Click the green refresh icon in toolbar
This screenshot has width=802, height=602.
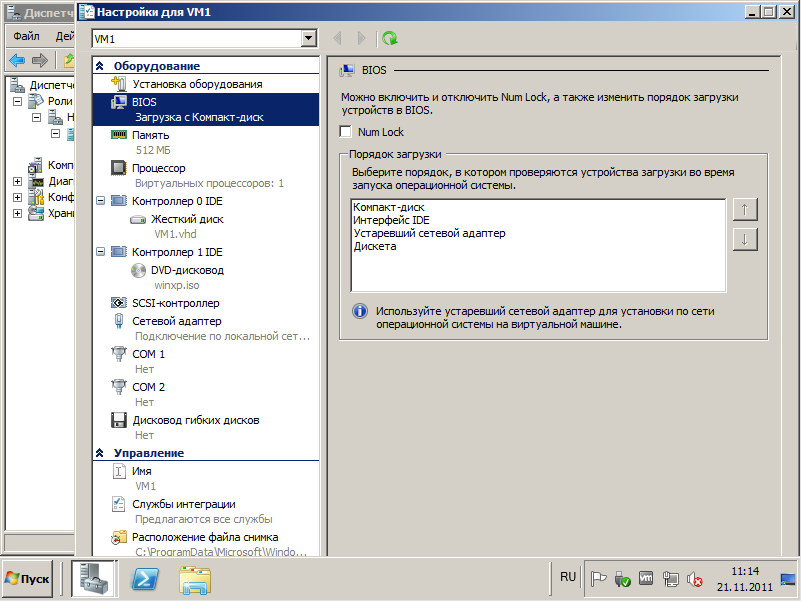[x=389, y=38]
